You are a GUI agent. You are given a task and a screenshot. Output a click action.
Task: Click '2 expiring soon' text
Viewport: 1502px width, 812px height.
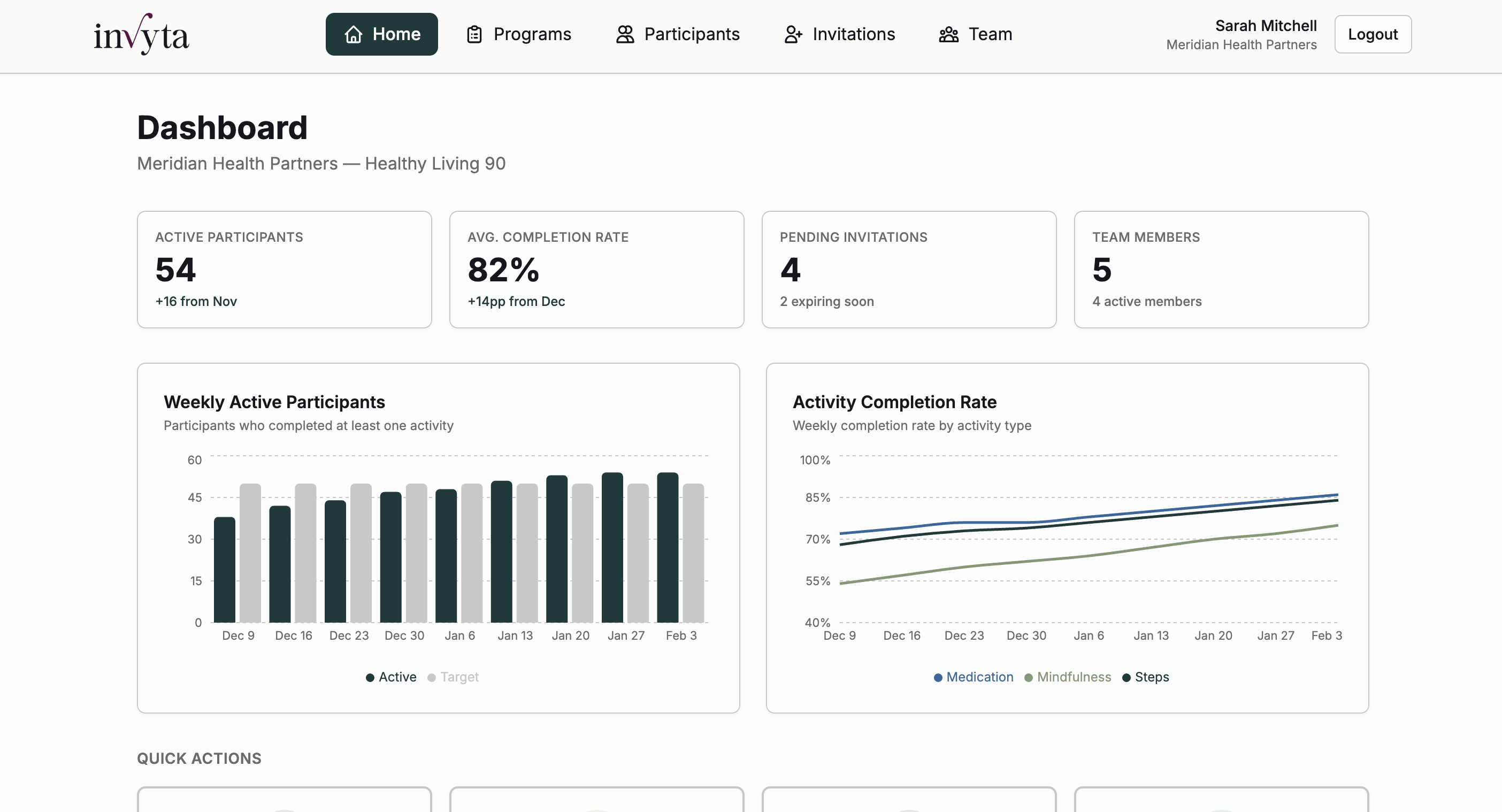827,301
